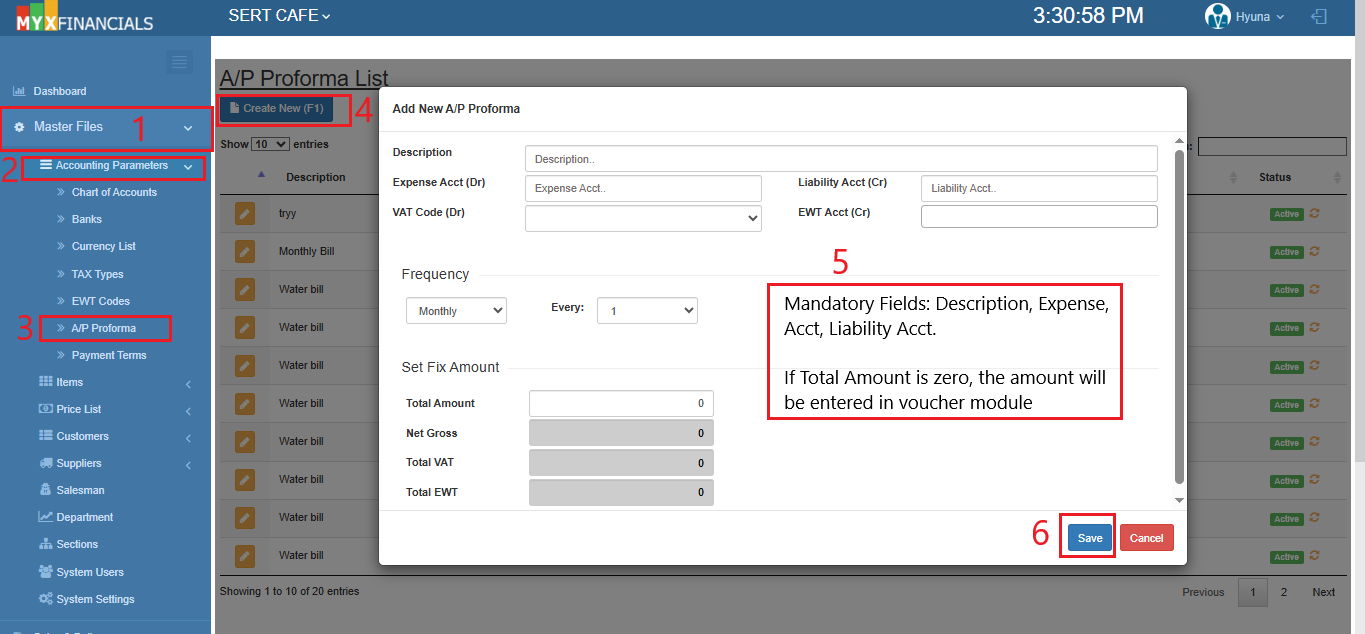Open the Every interval dropdown
Image resolution: width=1365 pixels, height=634 pixels.
(646, 311)
